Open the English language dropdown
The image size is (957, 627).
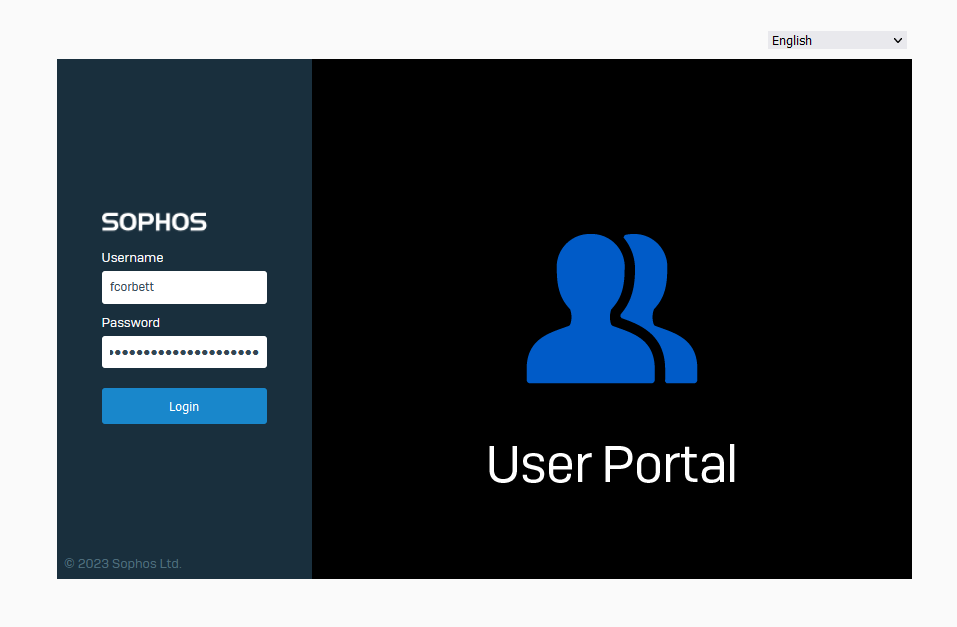tap(837, 40)
